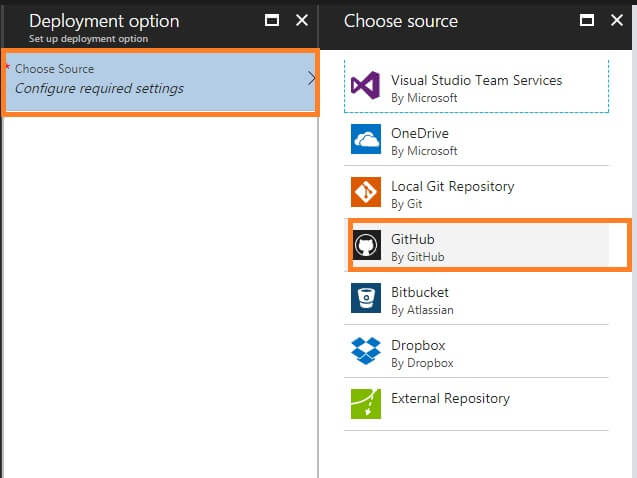The image size is (637, 478).
Task: Click 'Choose source' blade title
Action: tap(401, 21)
